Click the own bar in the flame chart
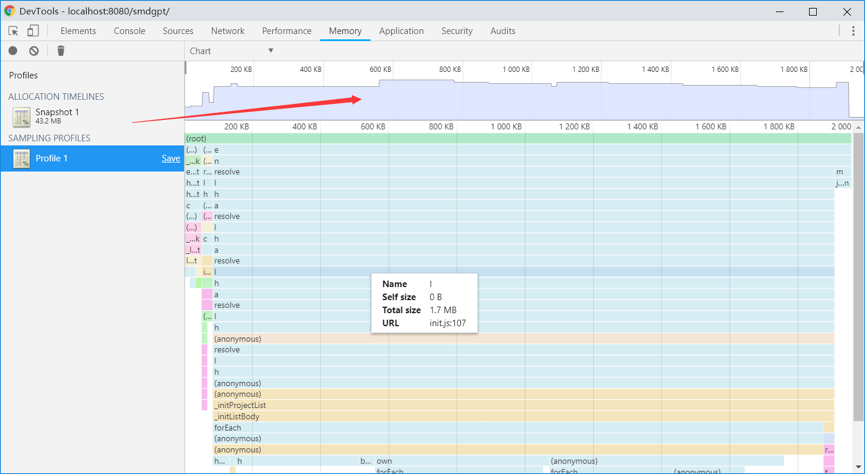 click(461, 461)
